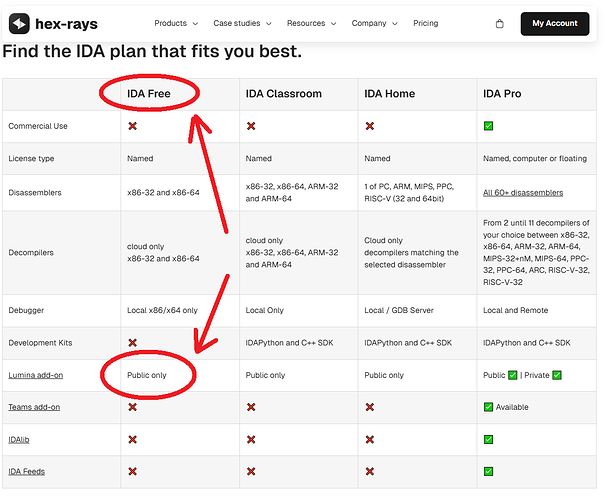Image resolution: width=605 pixels, height=500 pixels.
Task: Click the Disassemblers row label
Action: coord(35,193)
